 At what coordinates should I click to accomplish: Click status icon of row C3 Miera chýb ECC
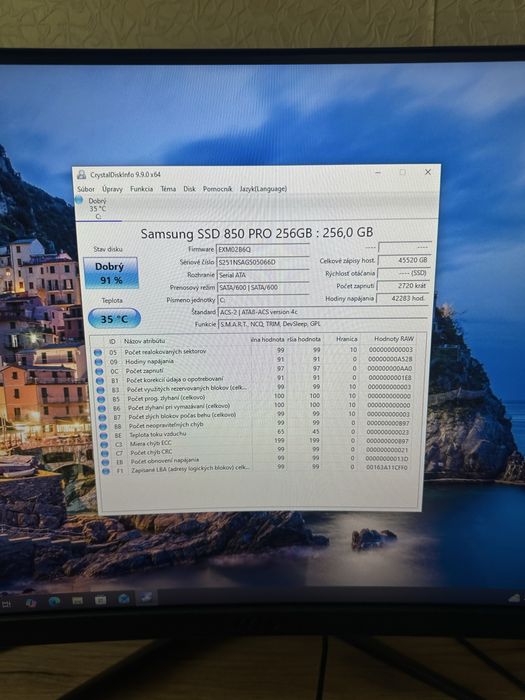104,445
